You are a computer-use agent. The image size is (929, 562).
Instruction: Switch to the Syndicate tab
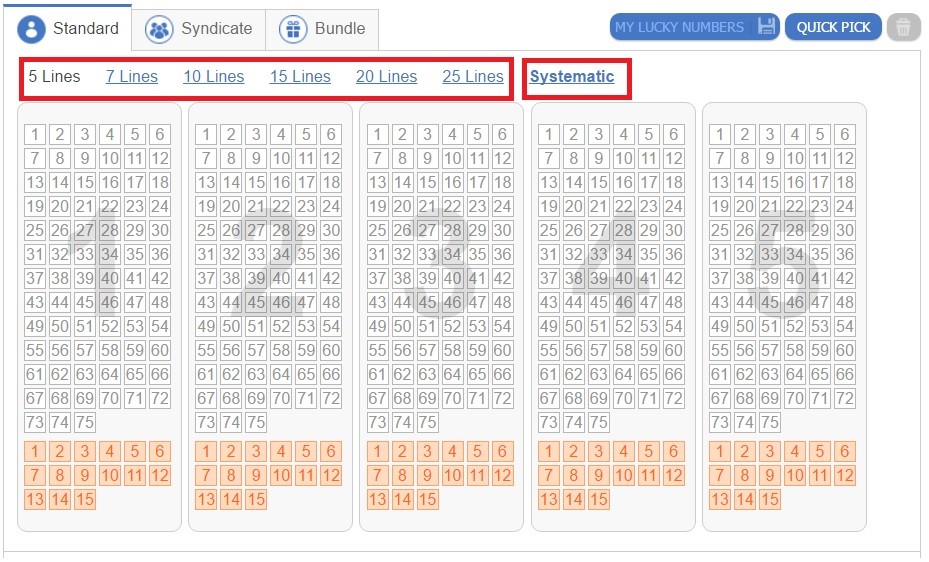click(x=198, y=29)
